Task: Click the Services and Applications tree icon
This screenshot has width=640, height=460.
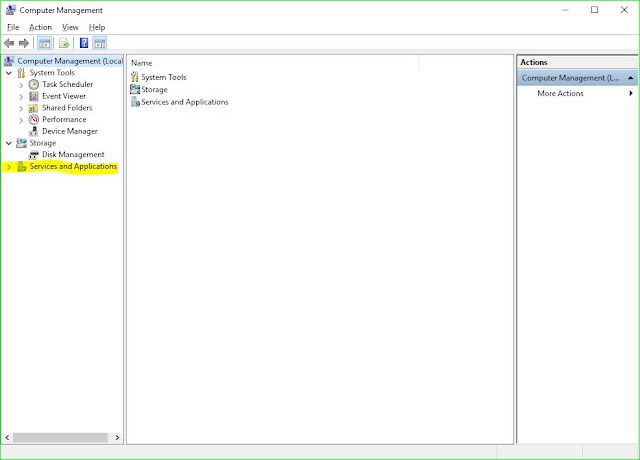Action: (x=22, y=167)
